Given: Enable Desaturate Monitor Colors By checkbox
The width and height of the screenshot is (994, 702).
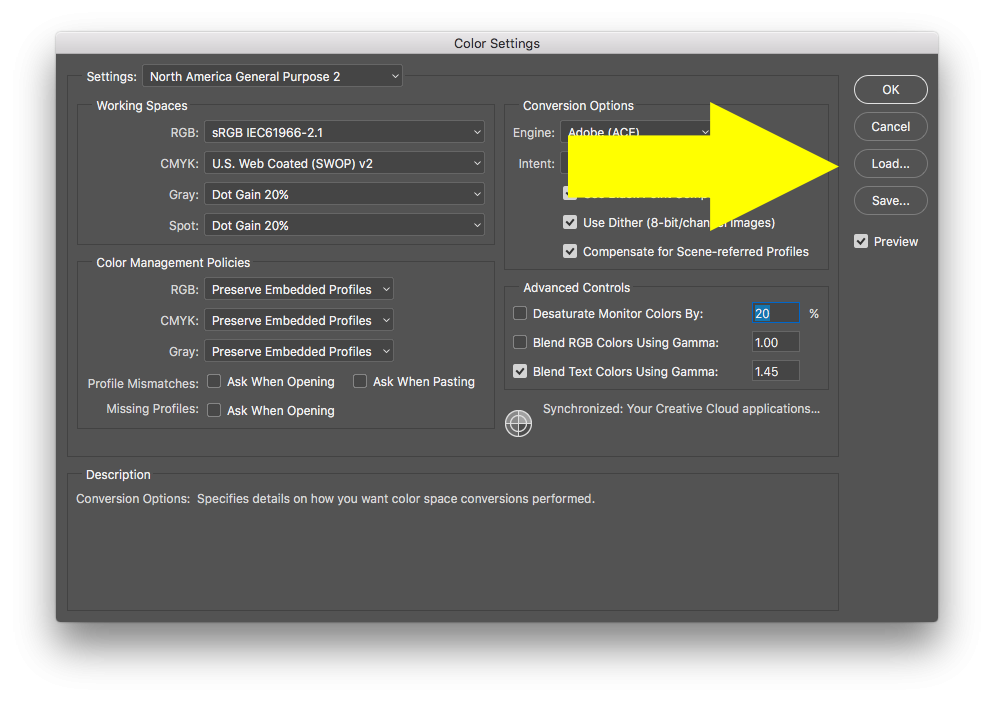Looking at the screenshot, I should [x=520, y=313].
